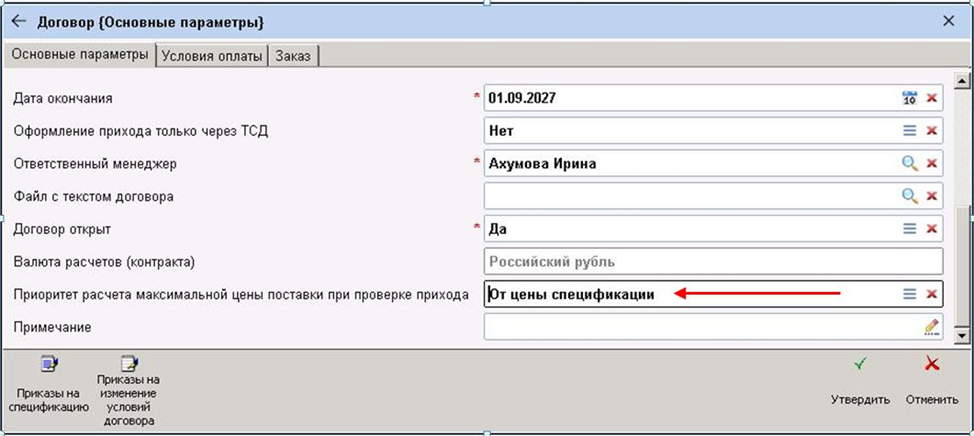Clear the Ответственный менеджер field
Image resolution: width=974 pixels, height=436 pixels.
[932, 163]
